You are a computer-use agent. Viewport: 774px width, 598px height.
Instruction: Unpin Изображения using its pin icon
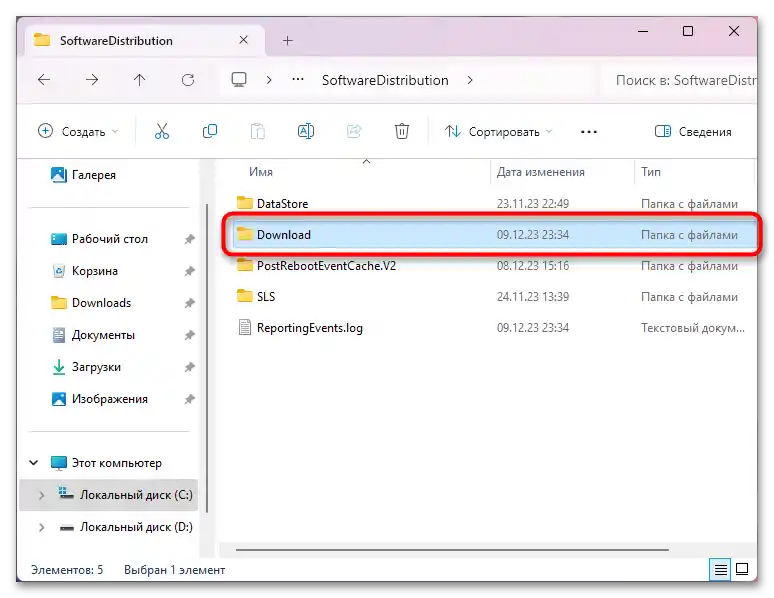click(190, 399)
